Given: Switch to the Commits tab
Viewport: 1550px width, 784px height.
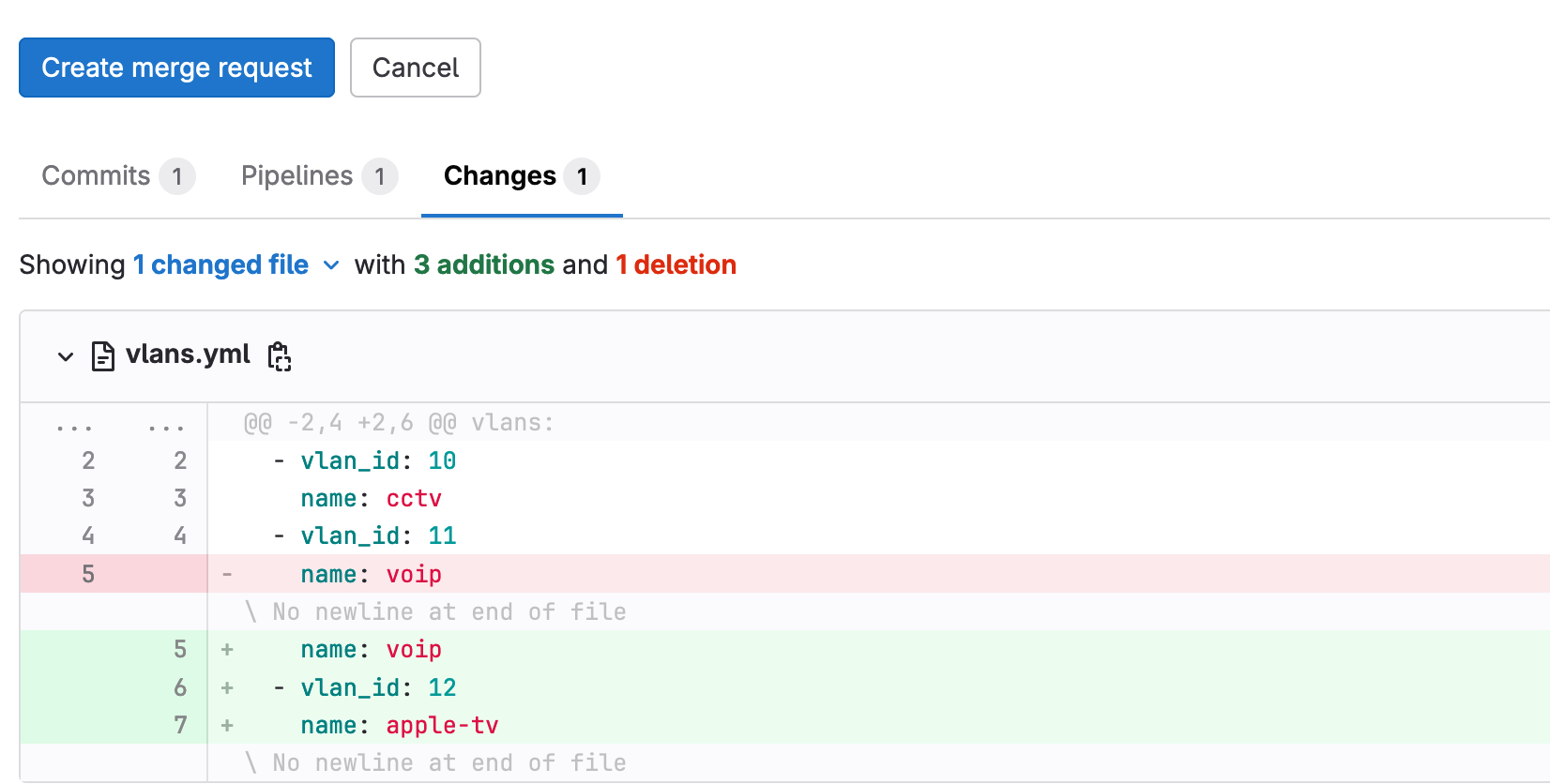Looking at the screenshot, I should (117, 176).
